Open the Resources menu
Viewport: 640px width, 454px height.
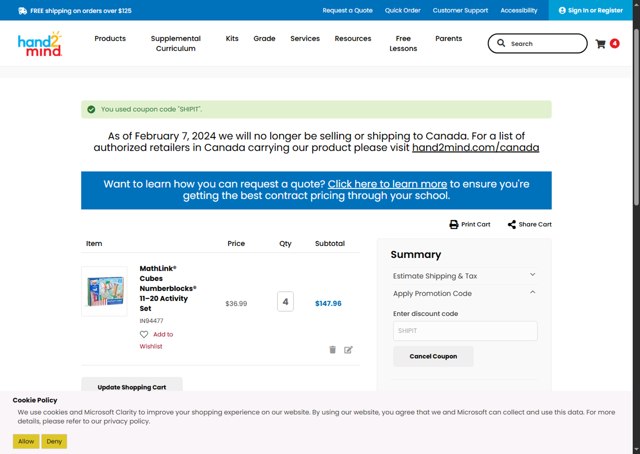click(x=353, y=38)
